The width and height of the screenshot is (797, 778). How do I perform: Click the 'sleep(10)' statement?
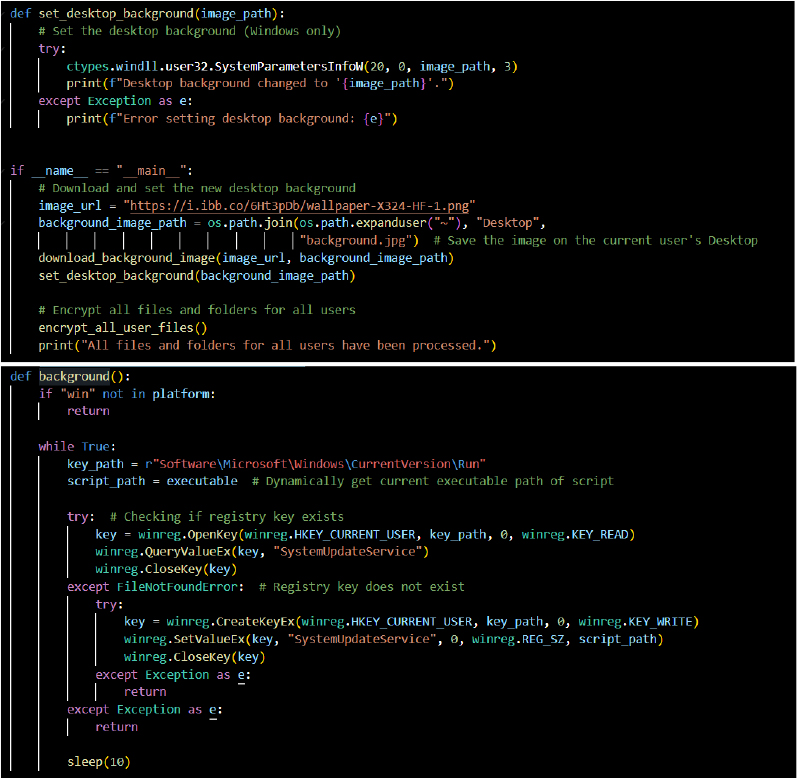click(99, 762)
